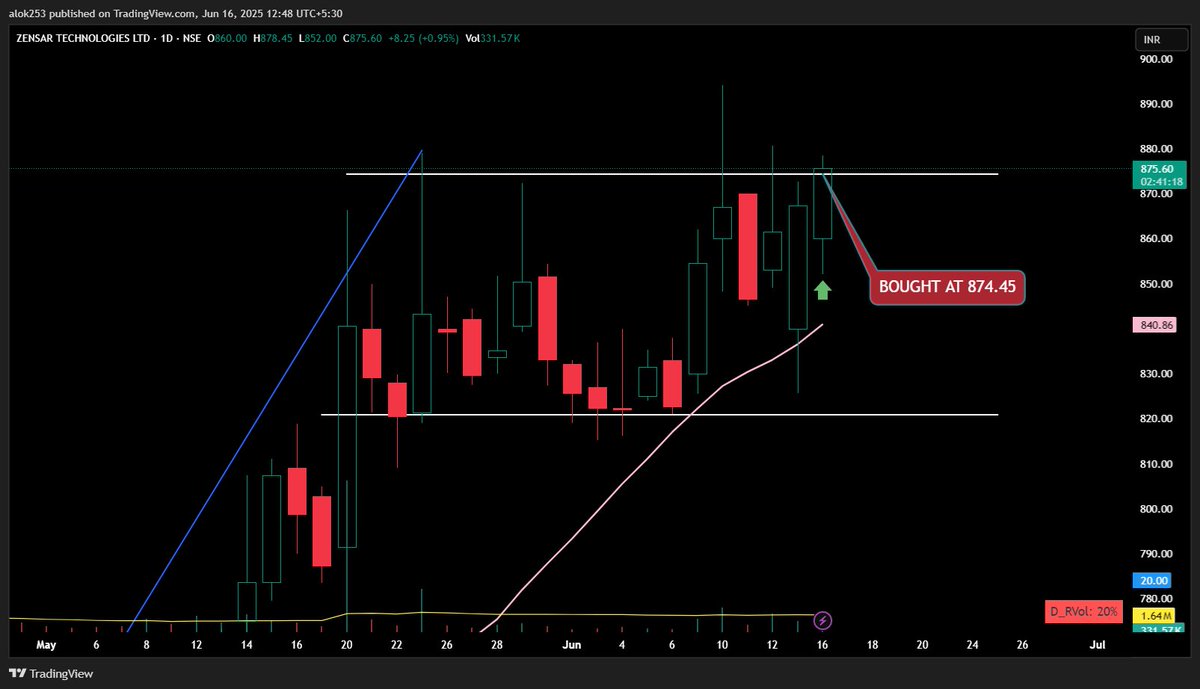Click the Jun label on time axis

(572, 645)
